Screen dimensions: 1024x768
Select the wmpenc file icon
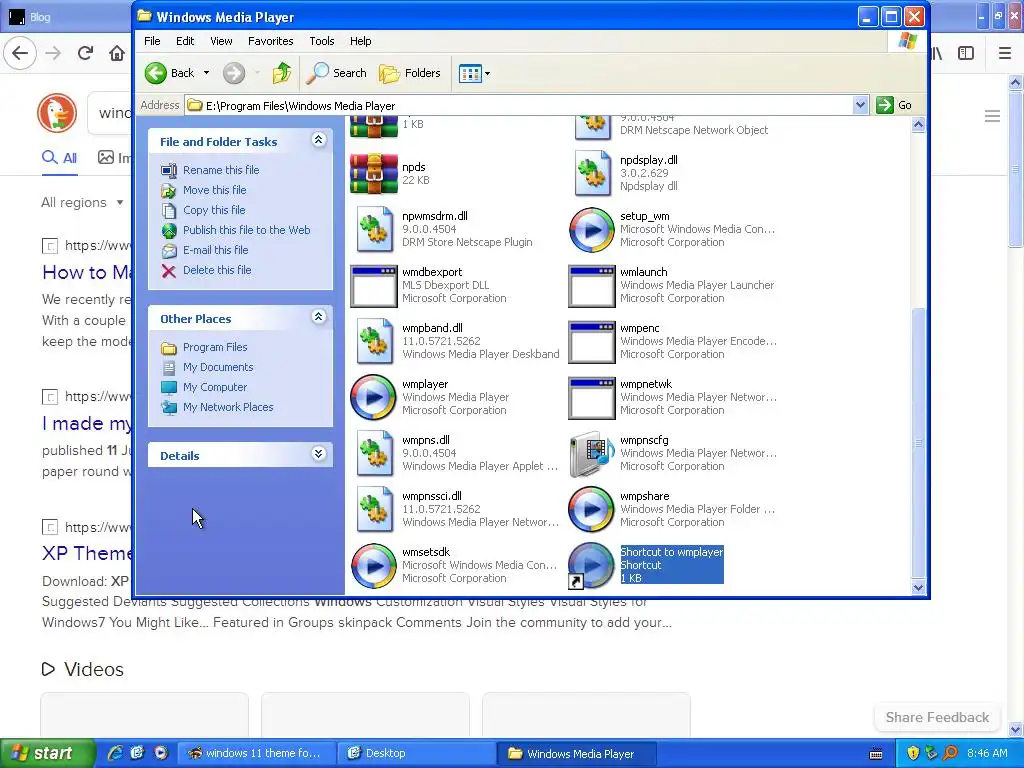(592, 342)
